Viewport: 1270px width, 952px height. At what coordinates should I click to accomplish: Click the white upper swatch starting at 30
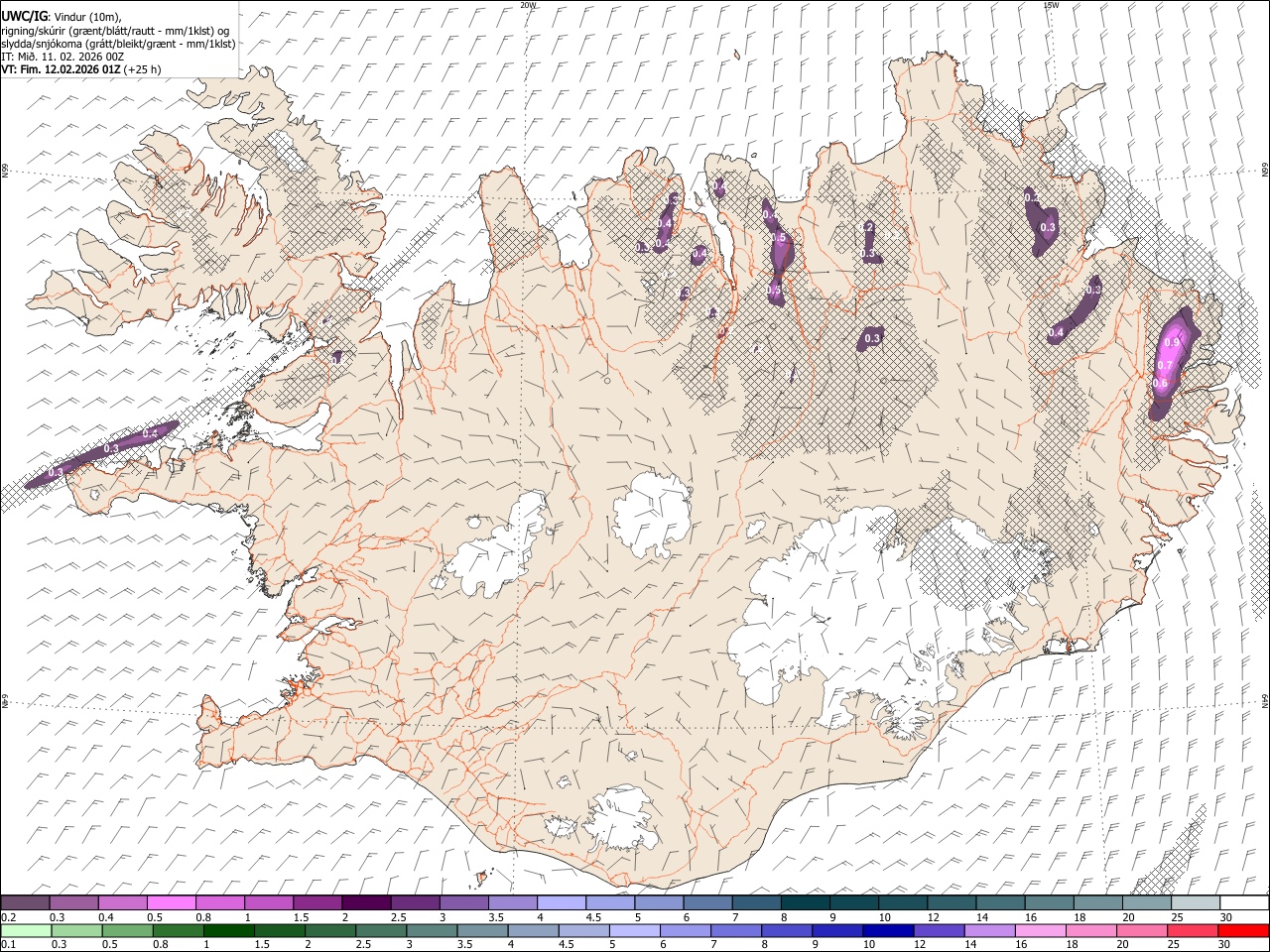click(x=1244, y=902)
